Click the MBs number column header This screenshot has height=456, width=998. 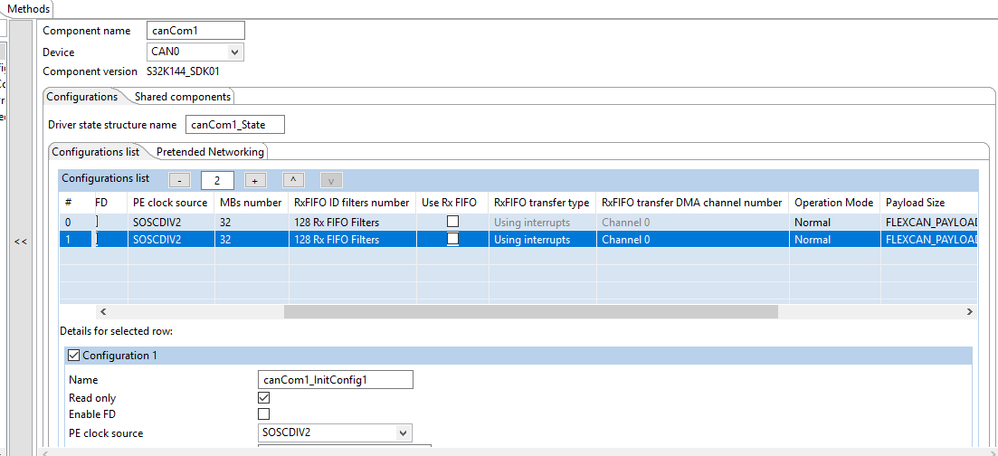tap(251, 203)
